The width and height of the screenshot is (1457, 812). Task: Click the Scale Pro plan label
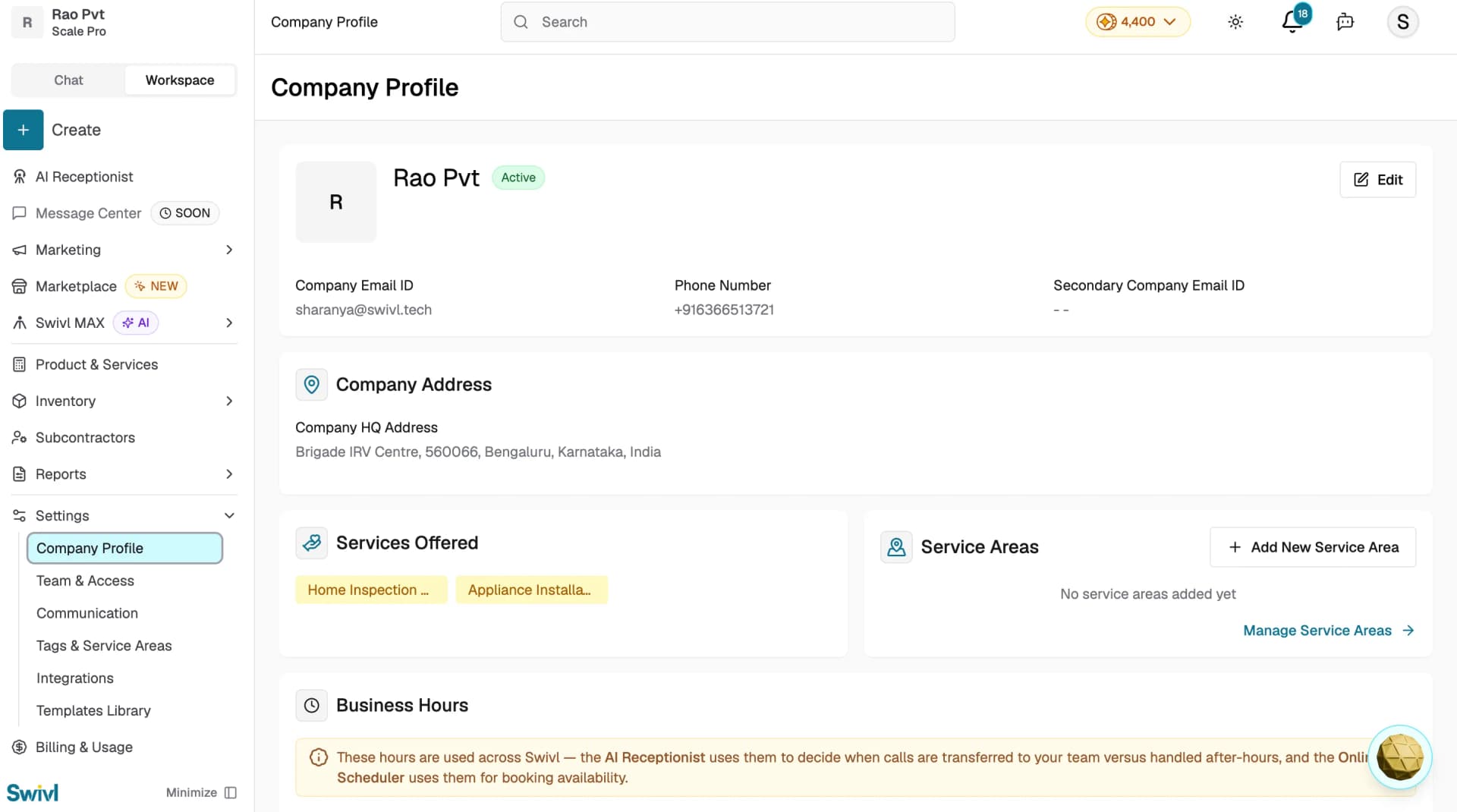pyautogui.click(x=79, y=31)
